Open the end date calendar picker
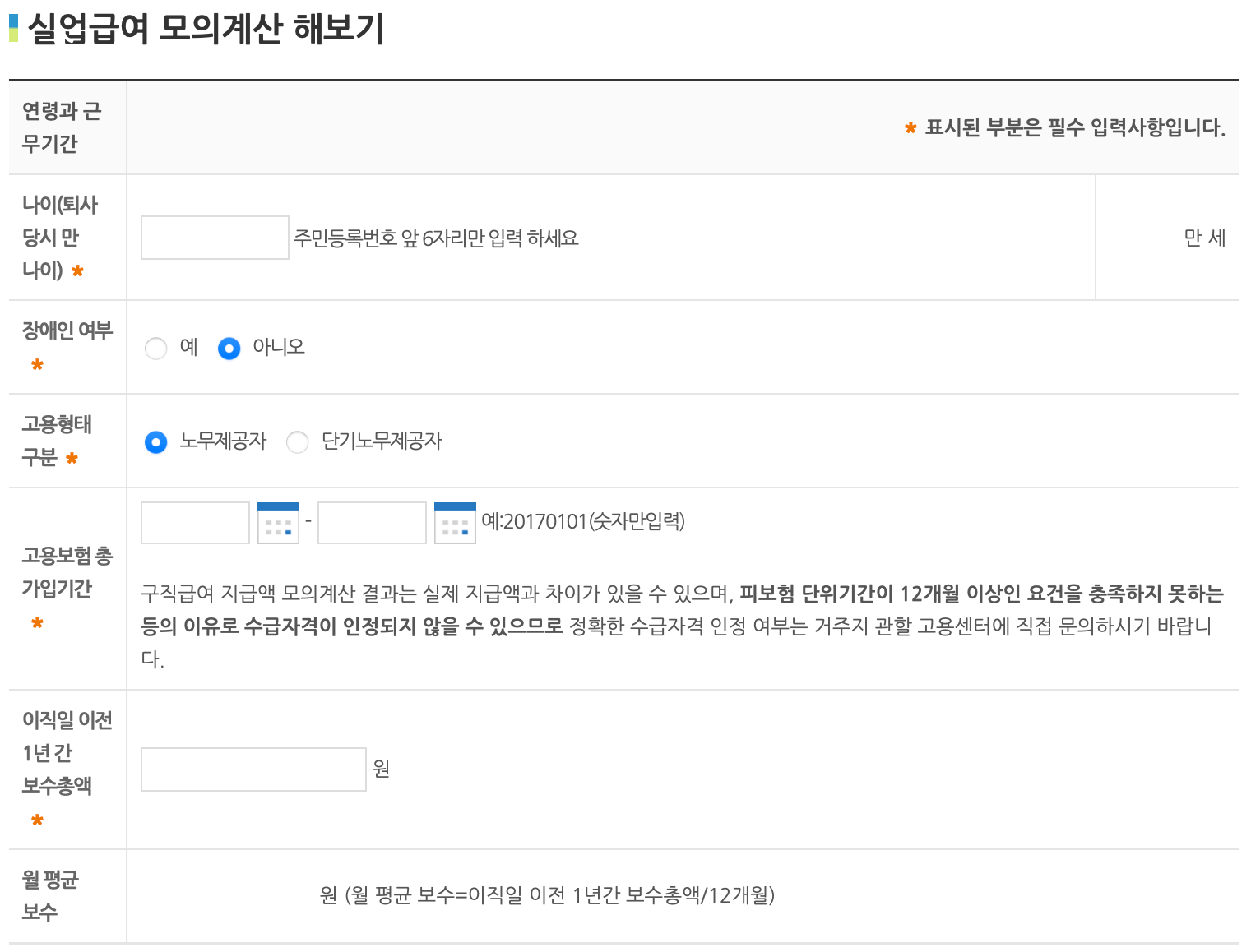The image size is (1251, 952). point(455,522)
